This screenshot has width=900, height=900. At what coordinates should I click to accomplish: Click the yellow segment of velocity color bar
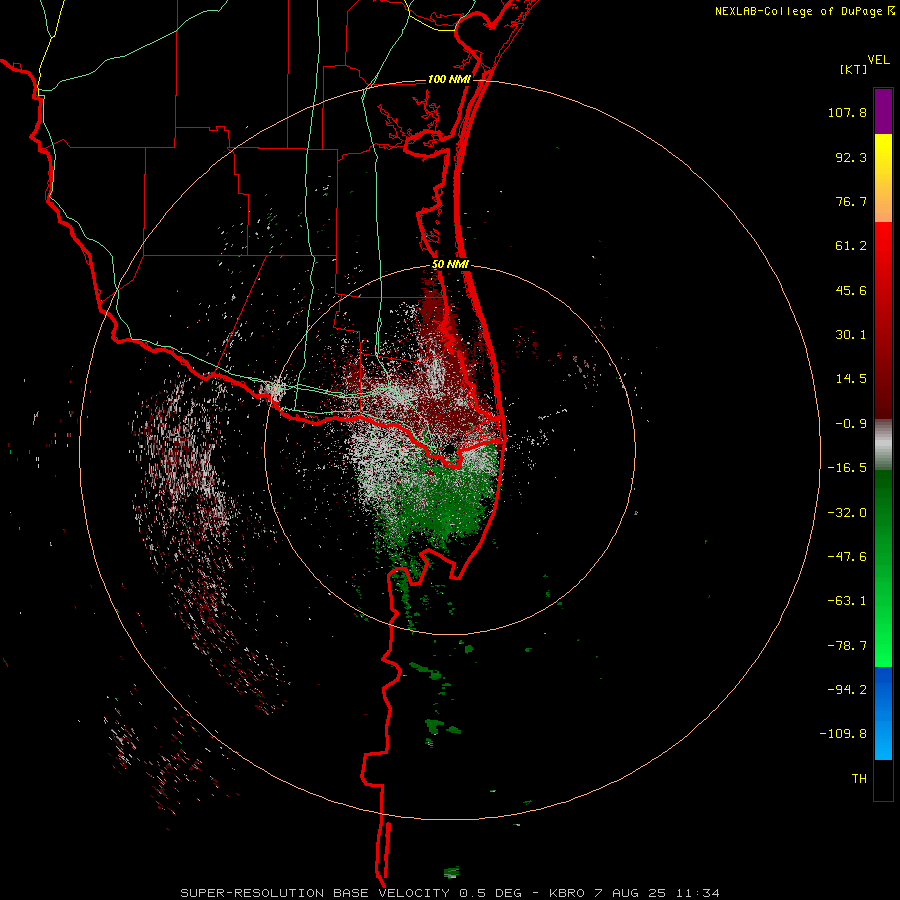point(883,155)
